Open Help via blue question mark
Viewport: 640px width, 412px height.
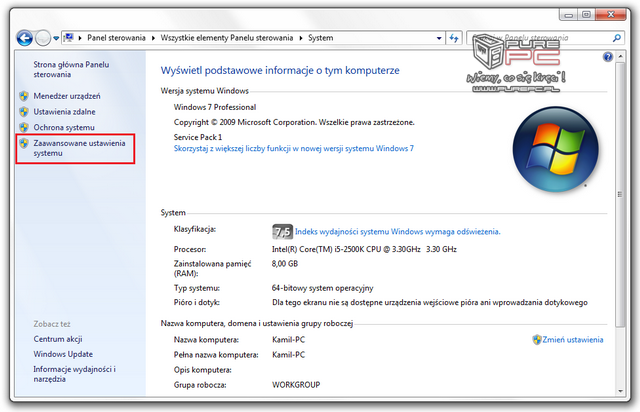(607, 57)
